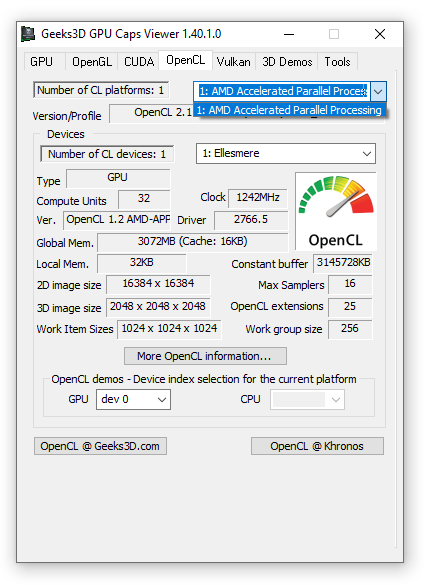The image size is (426, 585).
Task: Click the Number of CL platforms field
Action: pyautogui.click(x=101, y=90)
